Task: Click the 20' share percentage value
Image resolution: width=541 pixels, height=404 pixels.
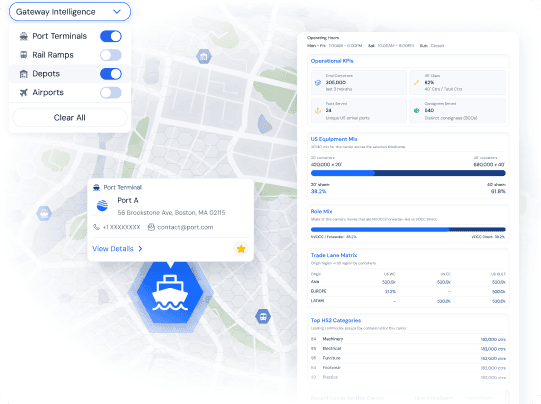Action: click(318, 191)
